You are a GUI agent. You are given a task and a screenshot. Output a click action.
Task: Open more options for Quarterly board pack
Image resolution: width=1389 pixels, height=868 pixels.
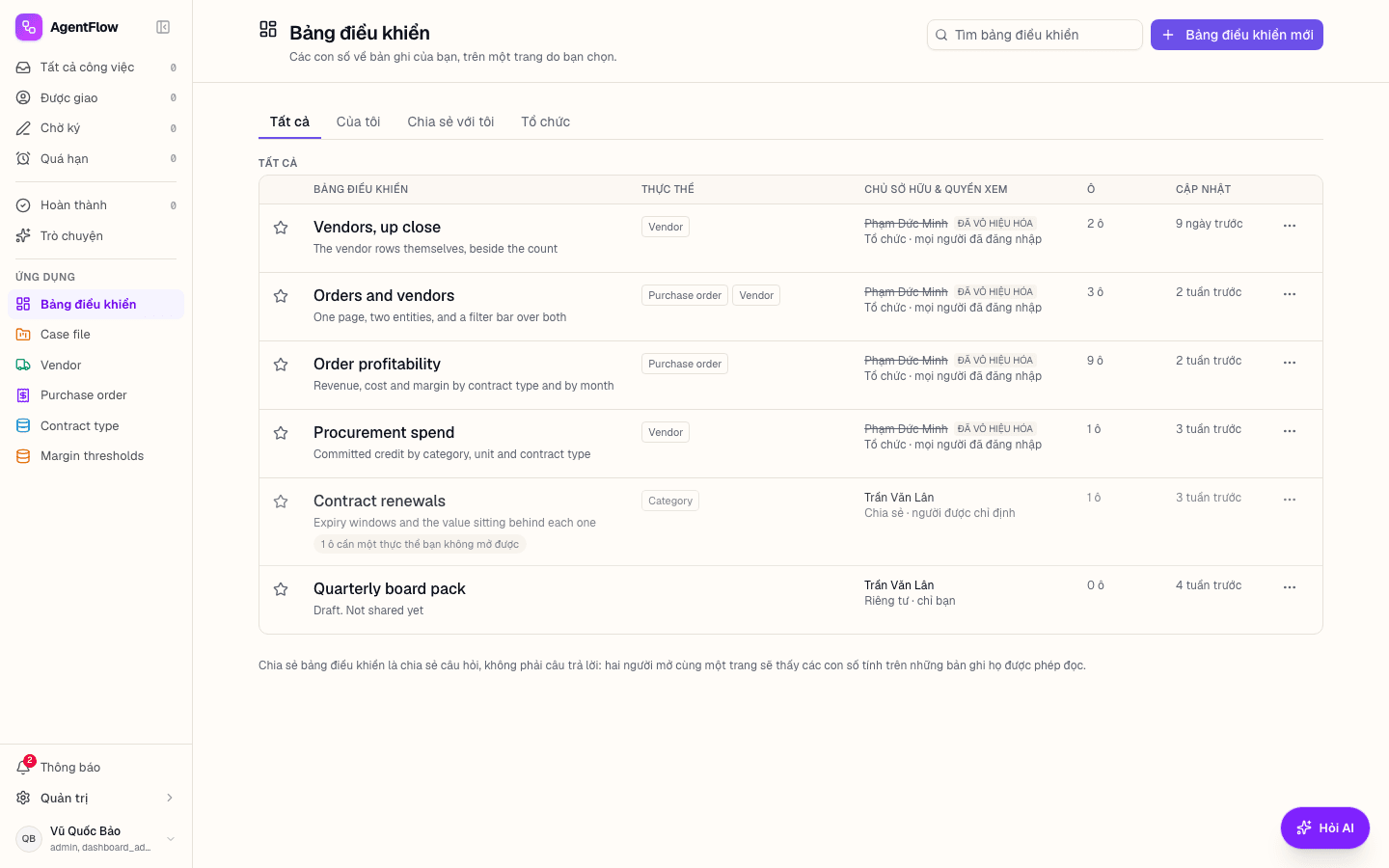coord(1290,587)
